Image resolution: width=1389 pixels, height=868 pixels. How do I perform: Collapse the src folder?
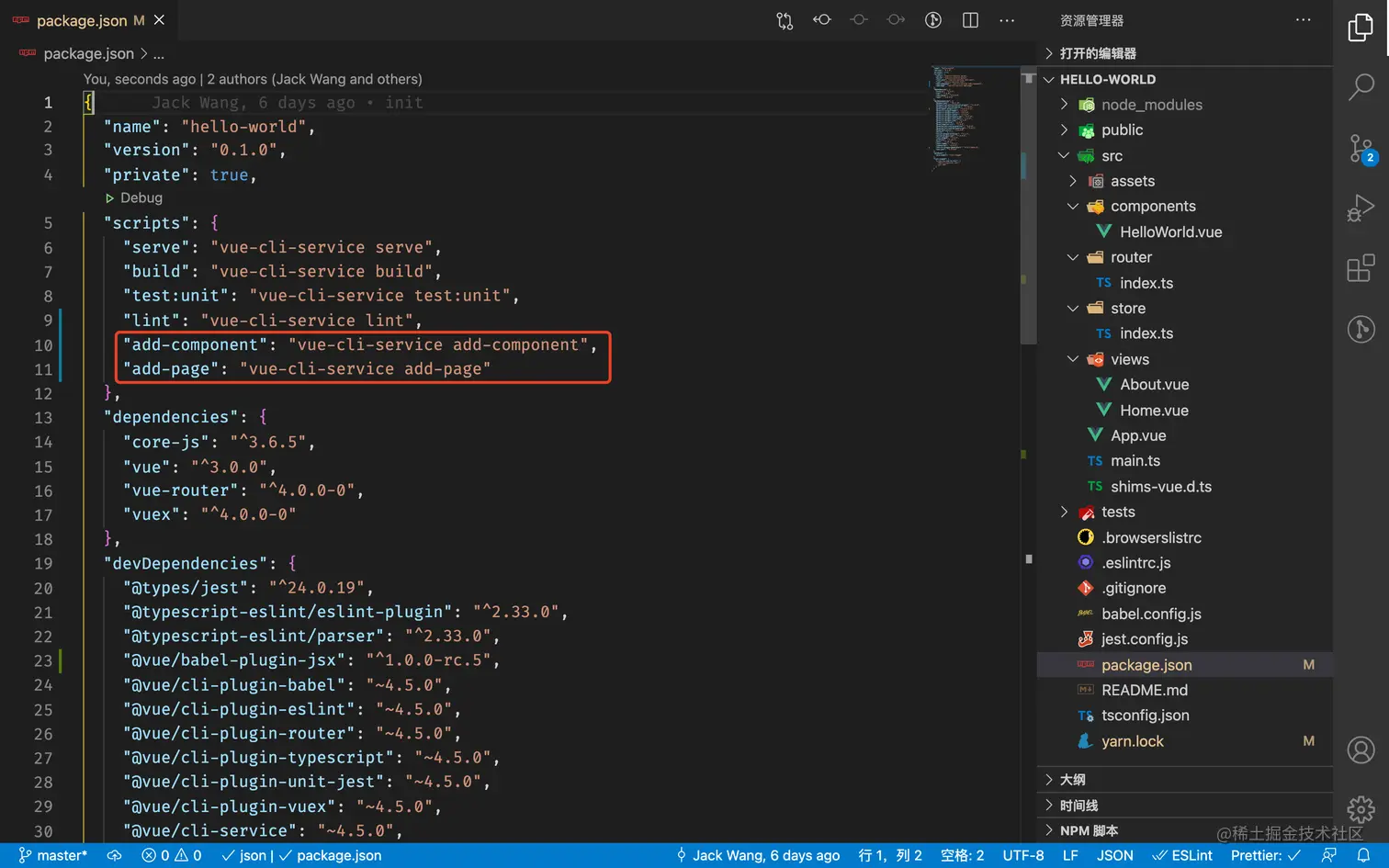[x=1185, y=156]
